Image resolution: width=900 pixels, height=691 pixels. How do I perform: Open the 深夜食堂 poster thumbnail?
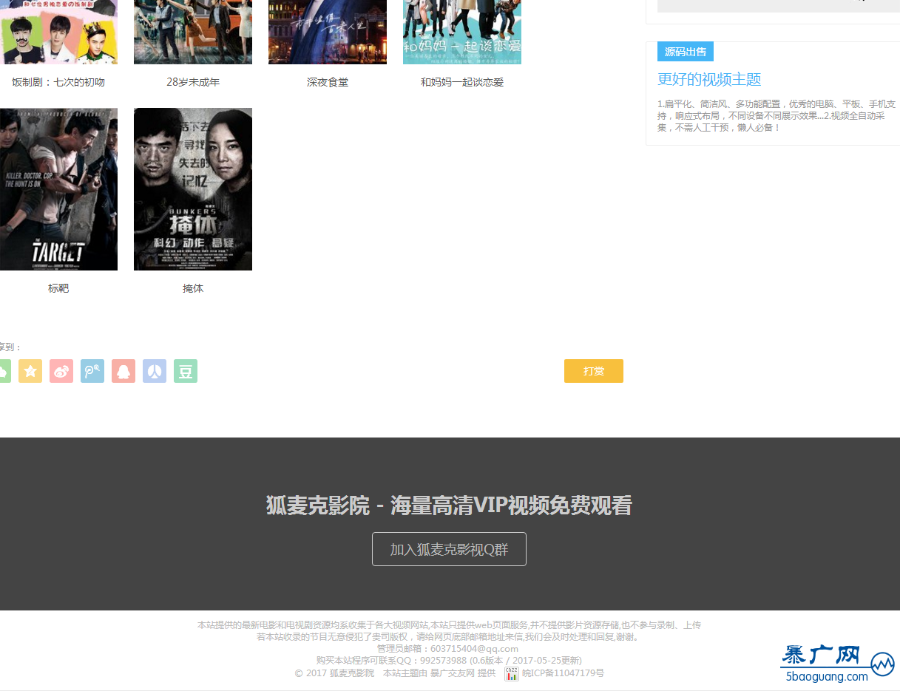point(327,32)
